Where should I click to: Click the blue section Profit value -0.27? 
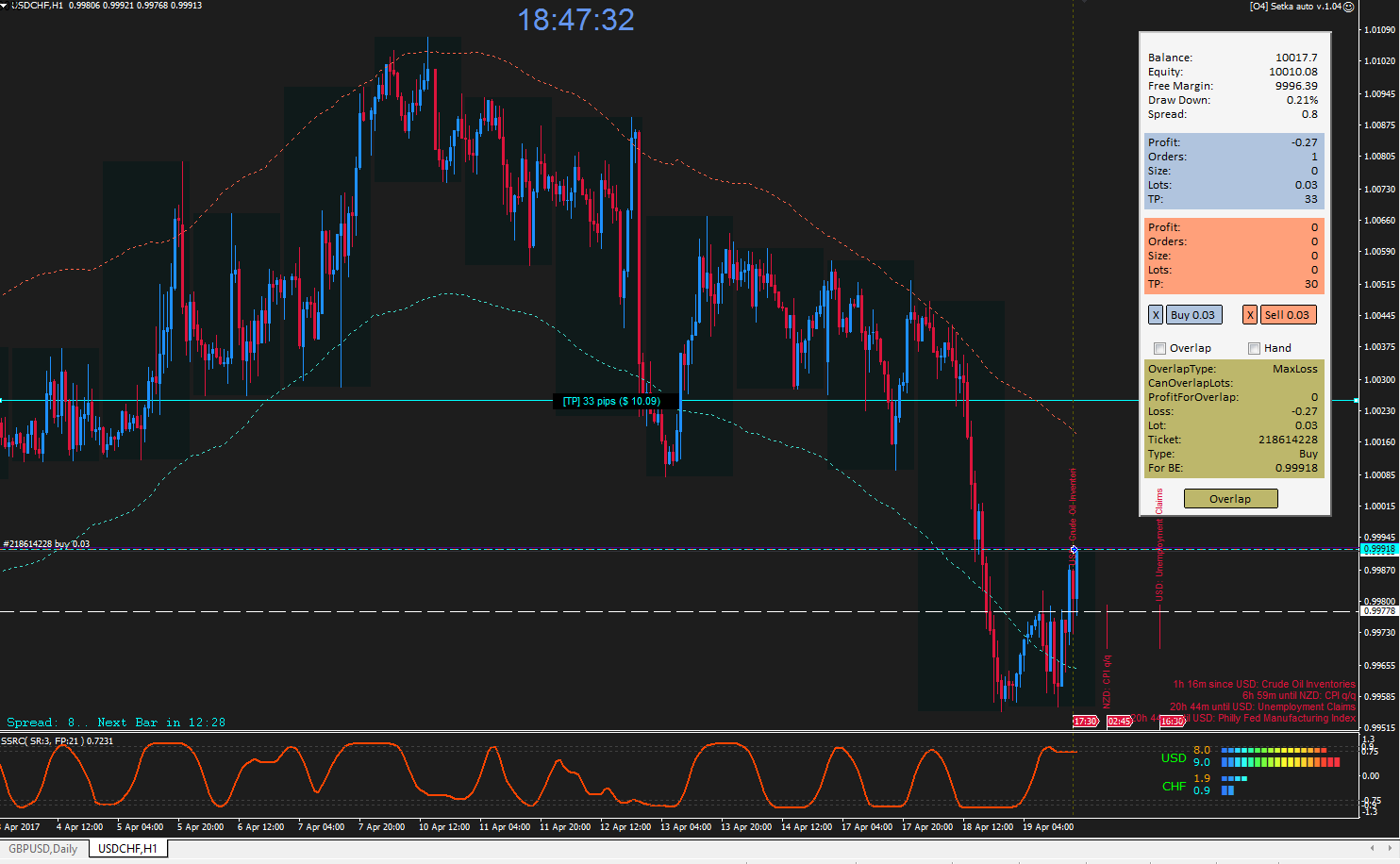click(x=1305, y=142)
